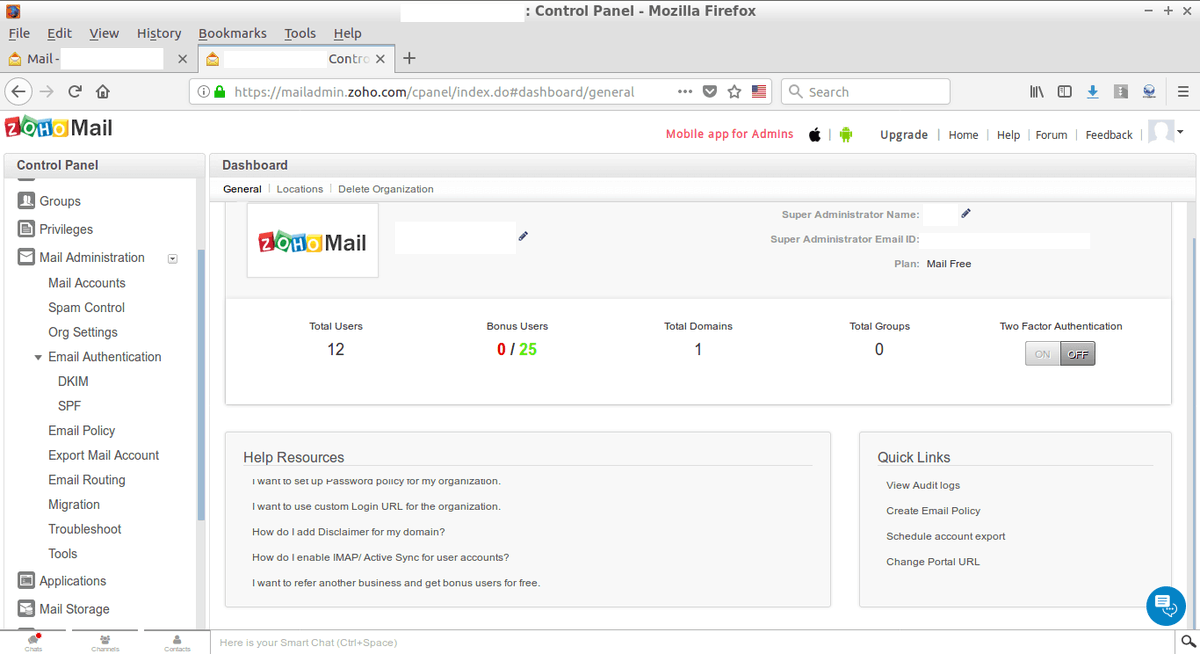
Task: Click the Smart Chat search magnifier icon
Action: 1188,641
